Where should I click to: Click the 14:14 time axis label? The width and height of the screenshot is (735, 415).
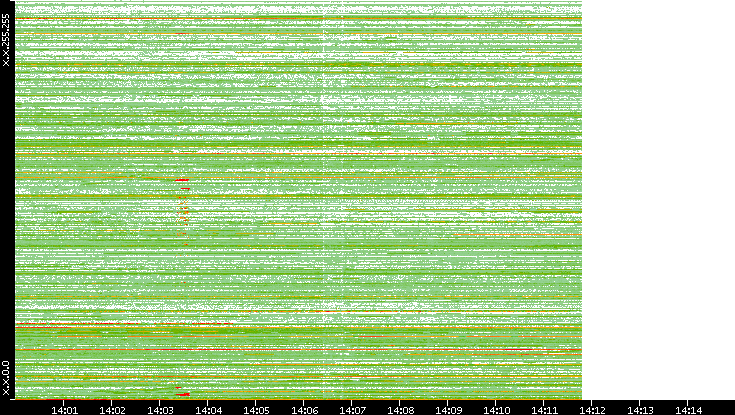click(688, 408)
